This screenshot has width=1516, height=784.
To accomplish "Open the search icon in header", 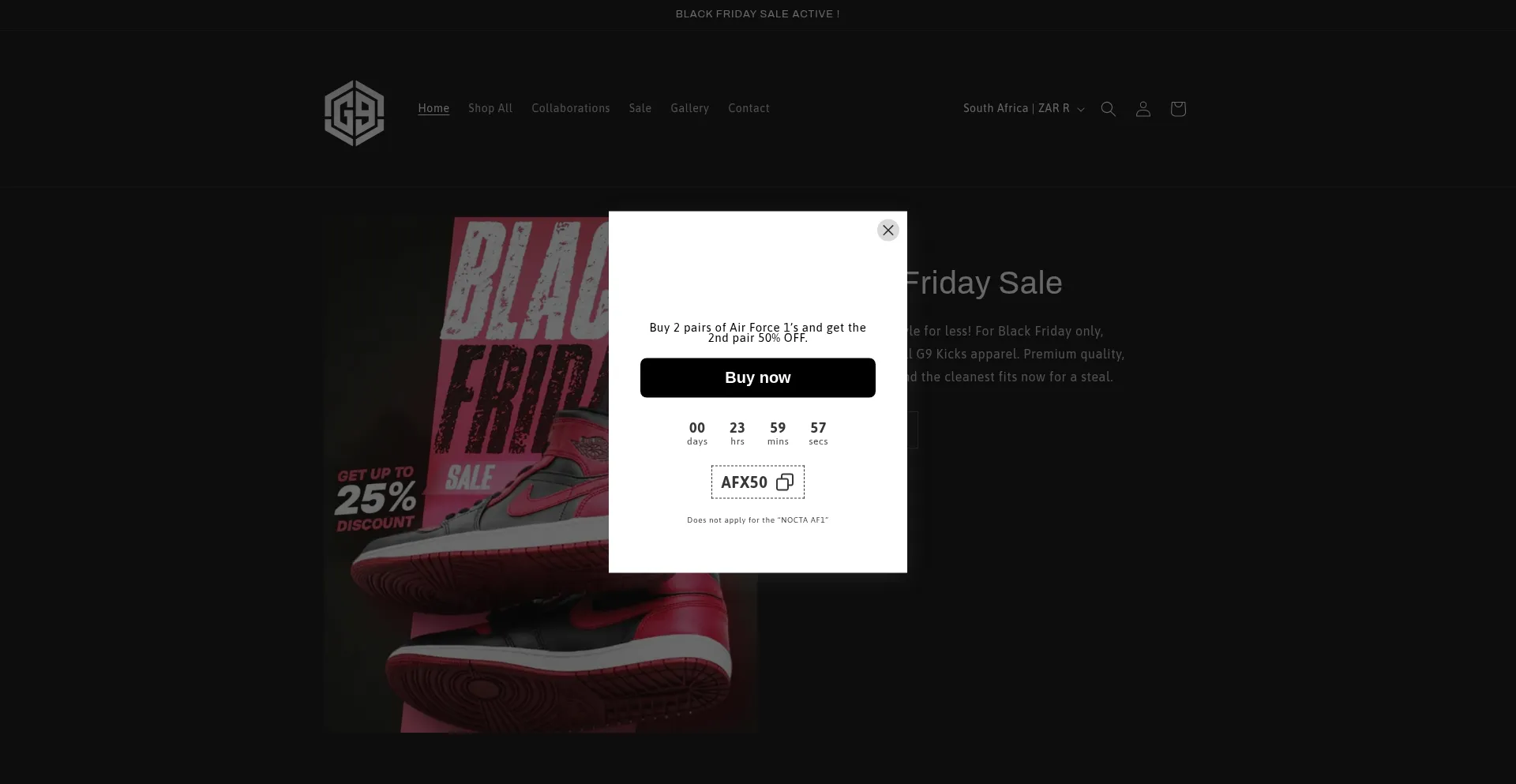I will click(1108, 109).
